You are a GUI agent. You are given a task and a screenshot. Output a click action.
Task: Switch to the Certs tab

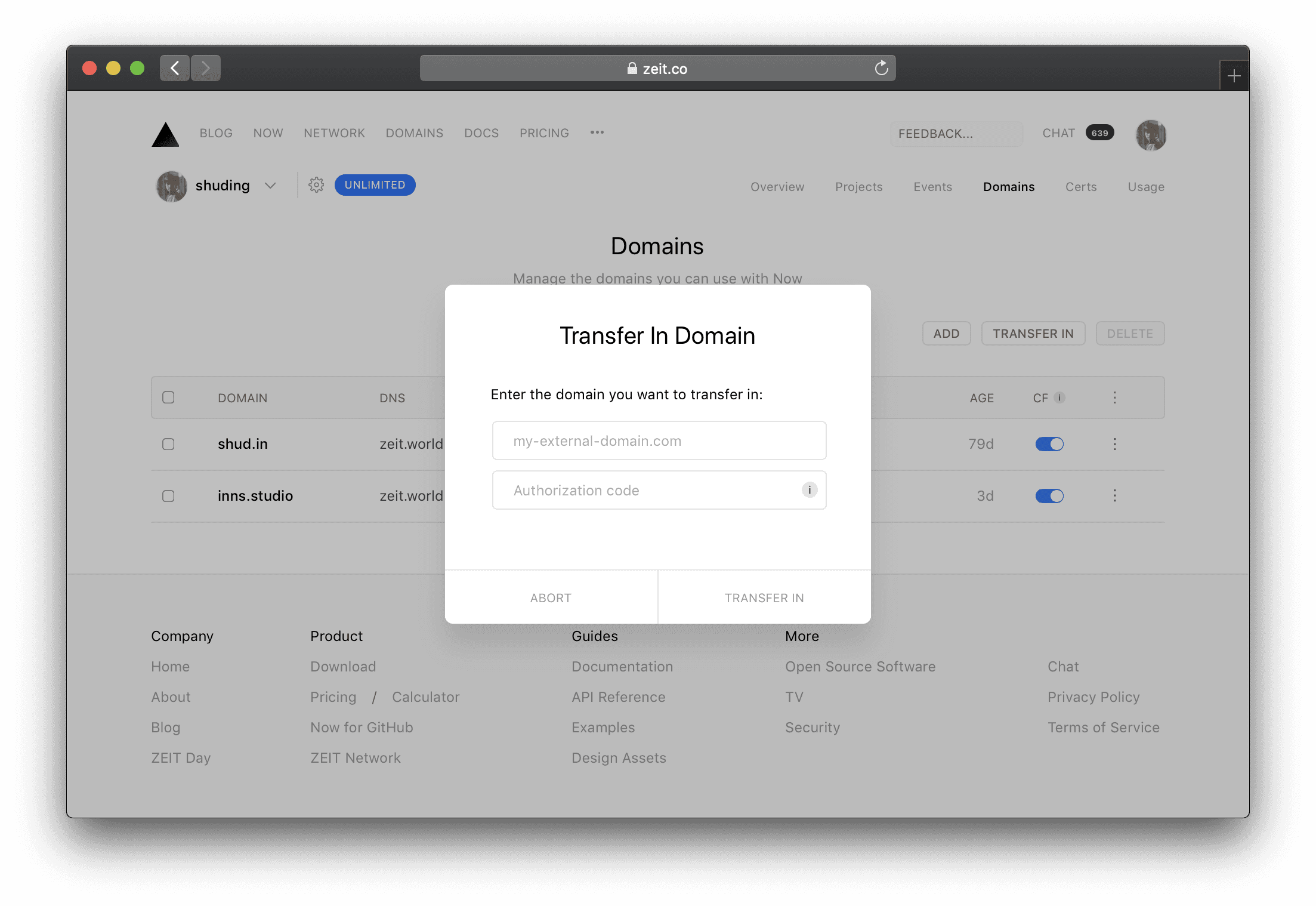[x=1080, y=187]
